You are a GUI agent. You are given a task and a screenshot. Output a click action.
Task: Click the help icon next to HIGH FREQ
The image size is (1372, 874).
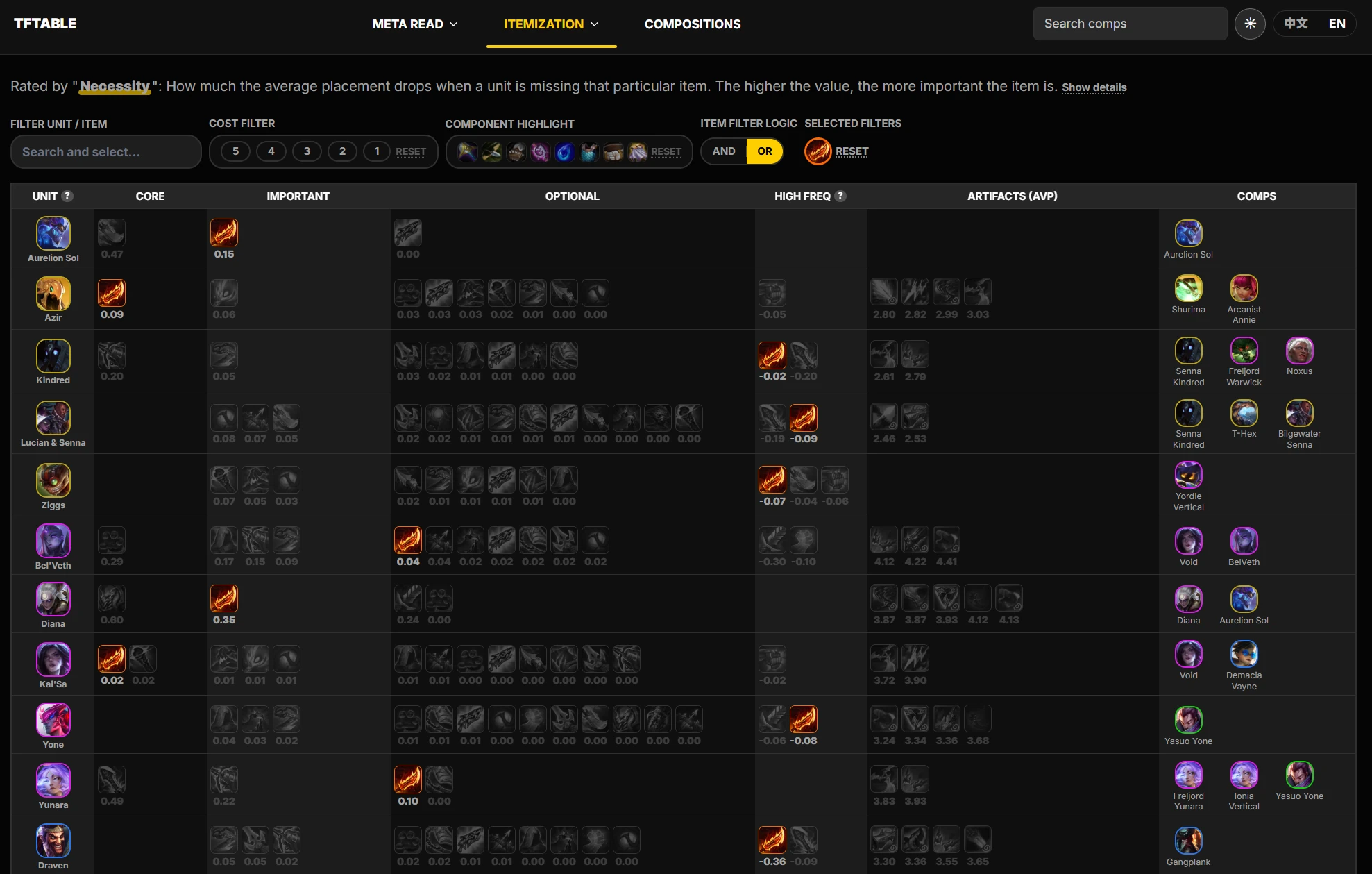point(840,196)
